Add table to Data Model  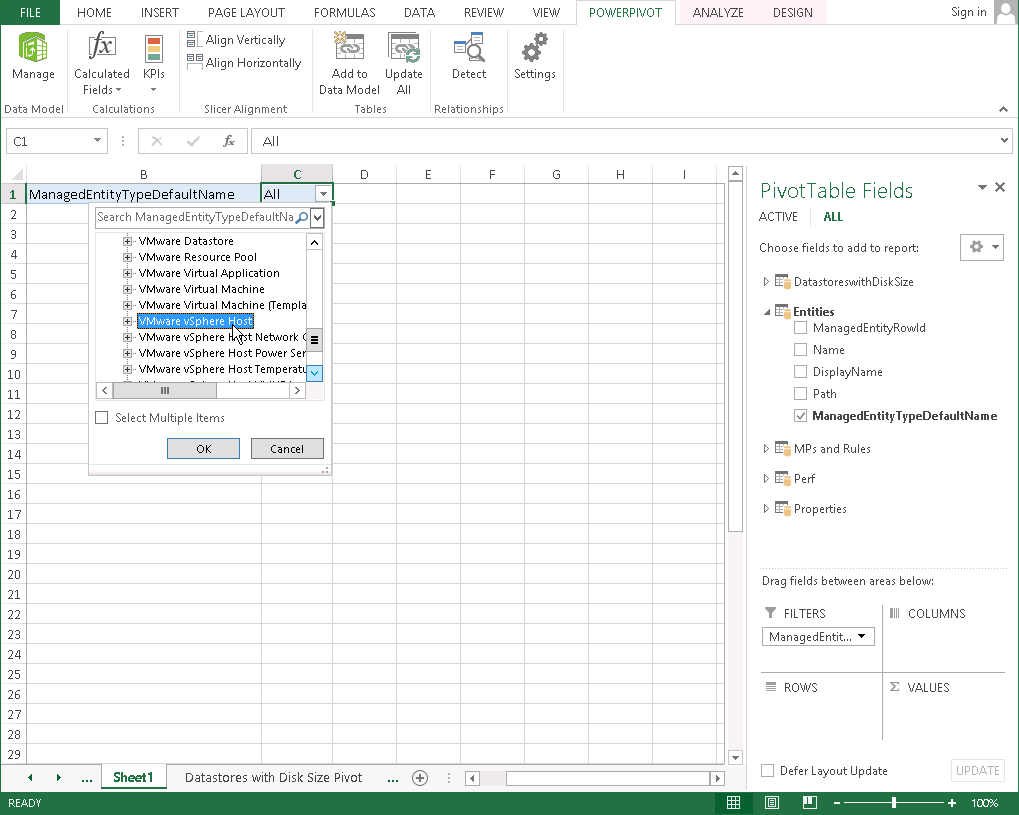coord(349,64)
